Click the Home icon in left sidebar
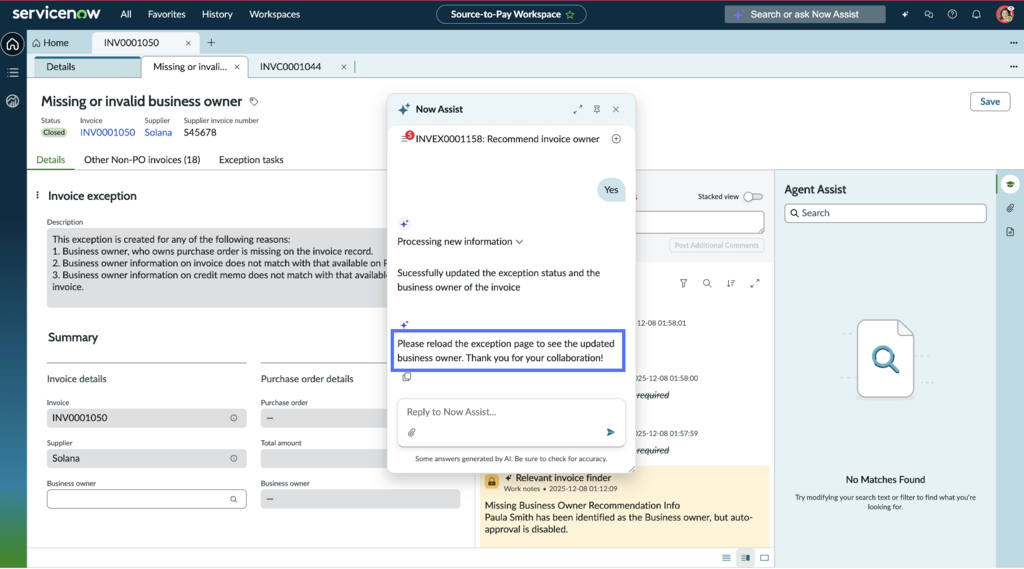1024x569 pixels. coord(12,44)
